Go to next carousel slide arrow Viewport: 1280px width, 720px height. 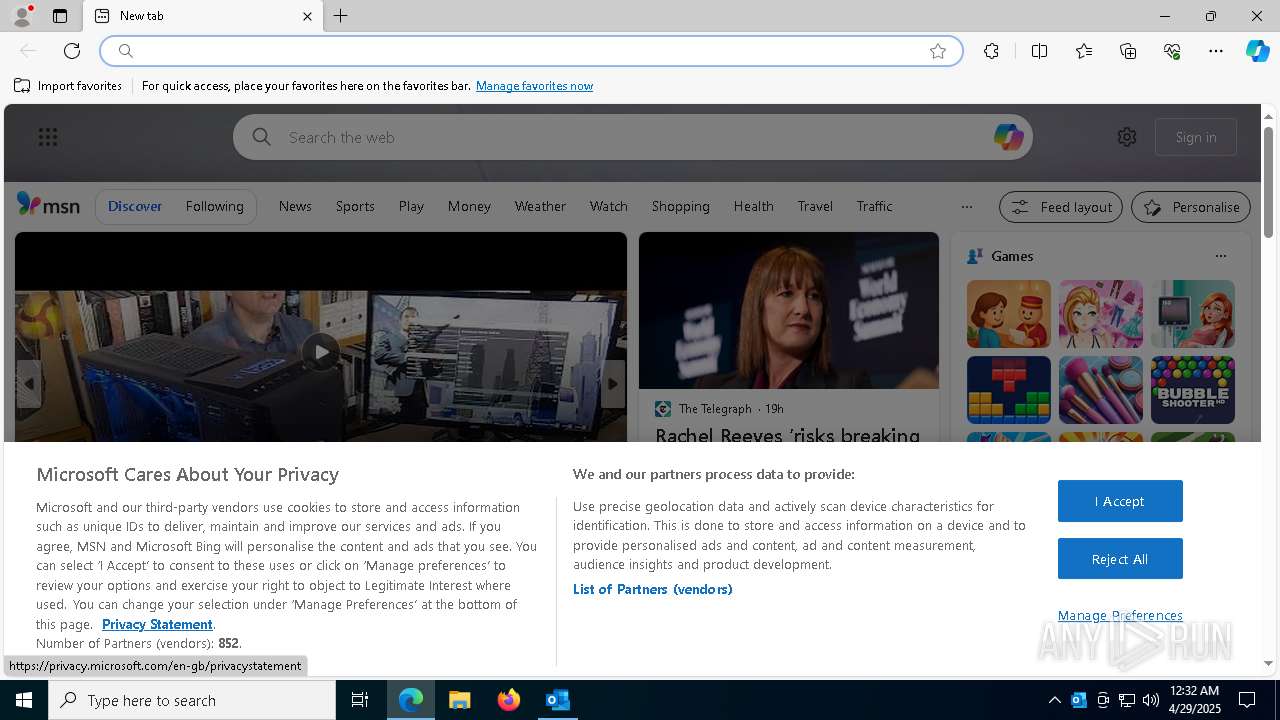tap(612, 384)
